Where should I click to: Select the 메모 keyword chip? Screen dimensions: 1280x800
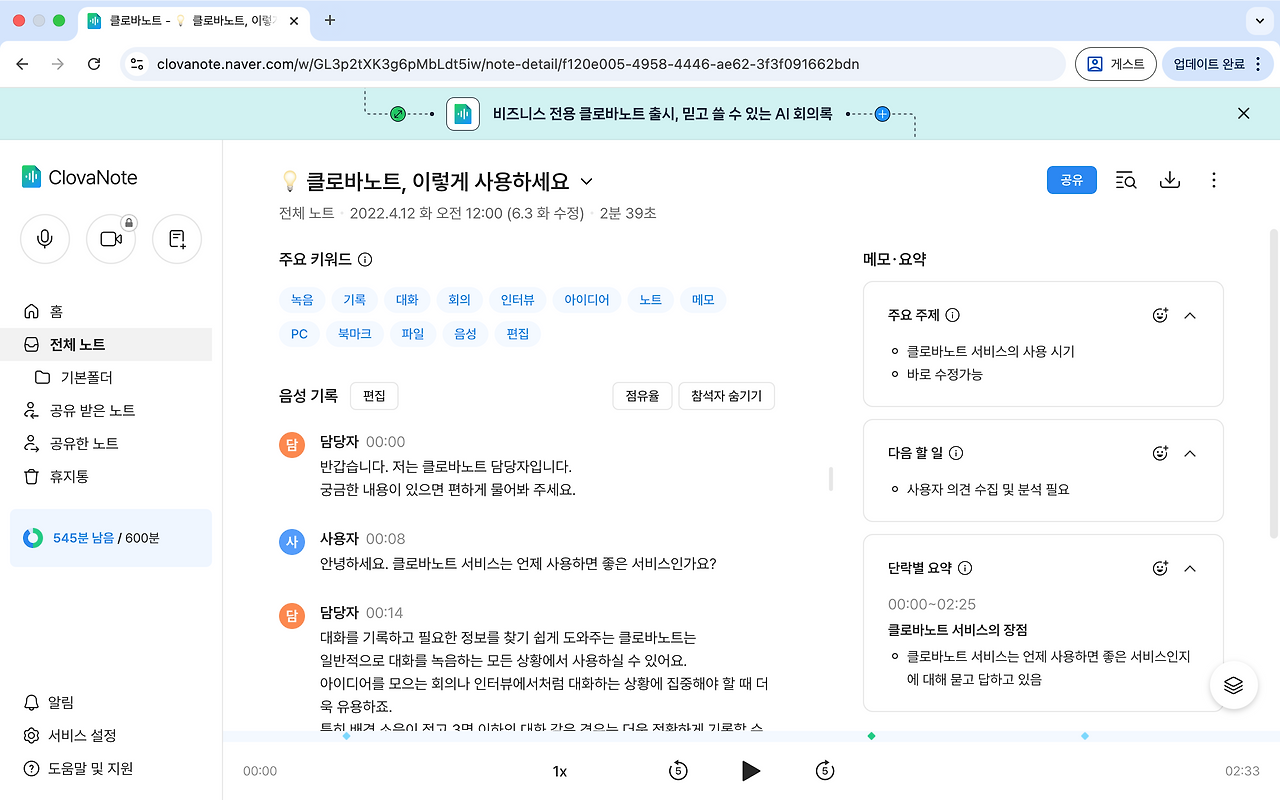pos(703,299)
